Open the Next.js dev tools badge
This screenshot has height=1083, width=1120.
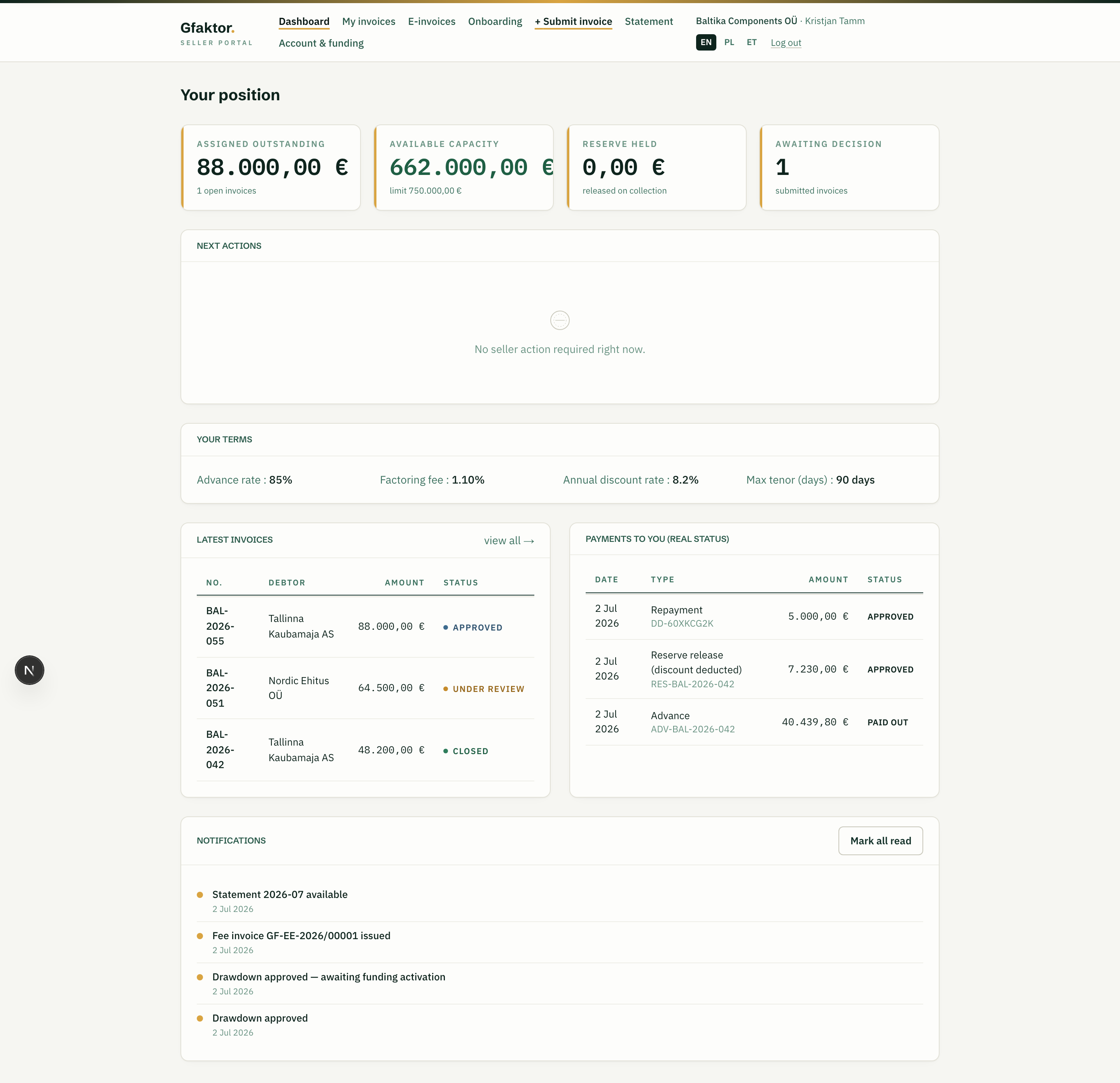[x=29, y=670]
